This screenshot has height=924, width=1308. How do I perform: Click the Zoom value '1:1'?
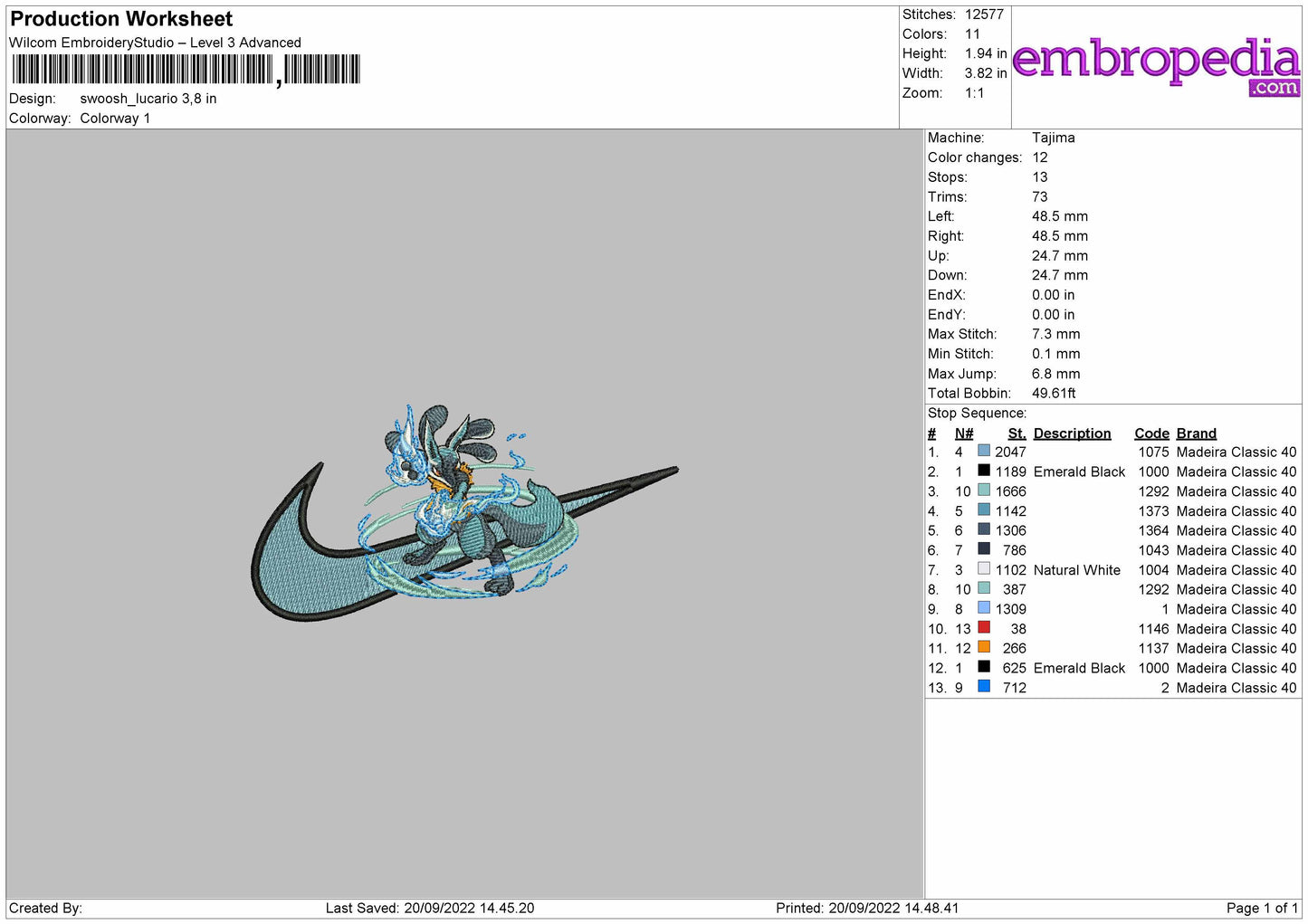coord(975,93)
